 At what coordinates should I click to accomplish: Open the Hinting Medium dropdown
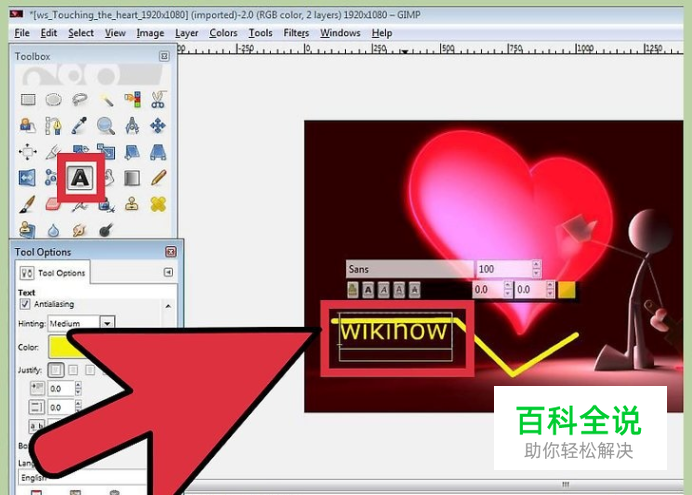[107, 323]
